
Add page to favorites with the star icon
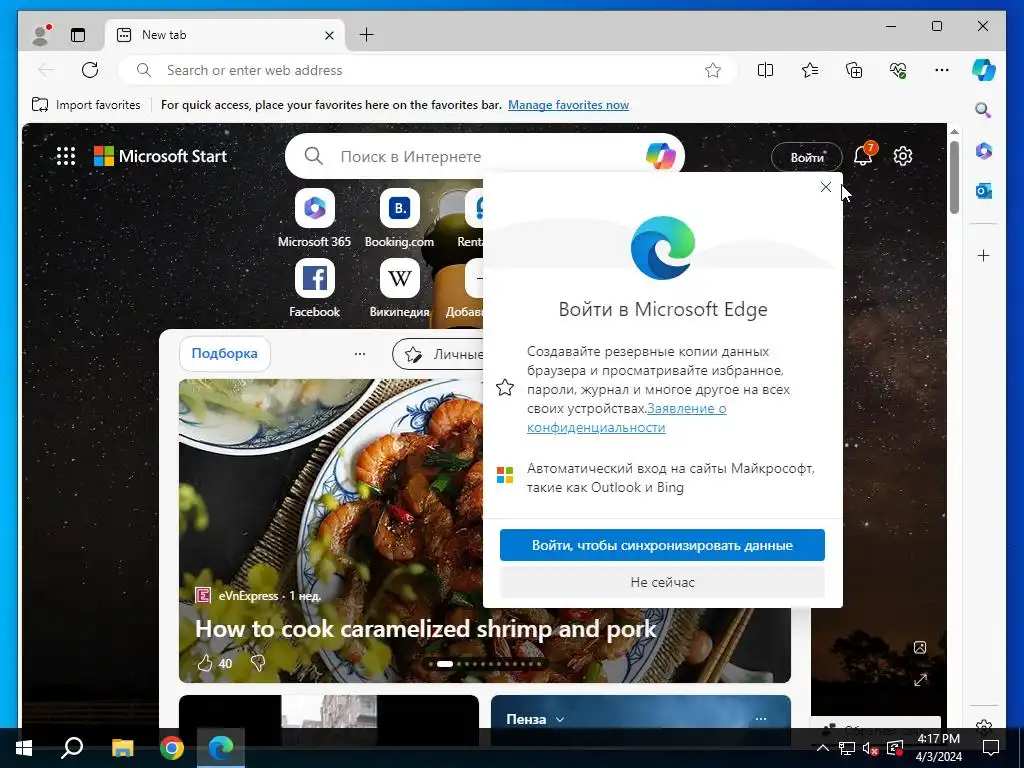tap(712, 70)
